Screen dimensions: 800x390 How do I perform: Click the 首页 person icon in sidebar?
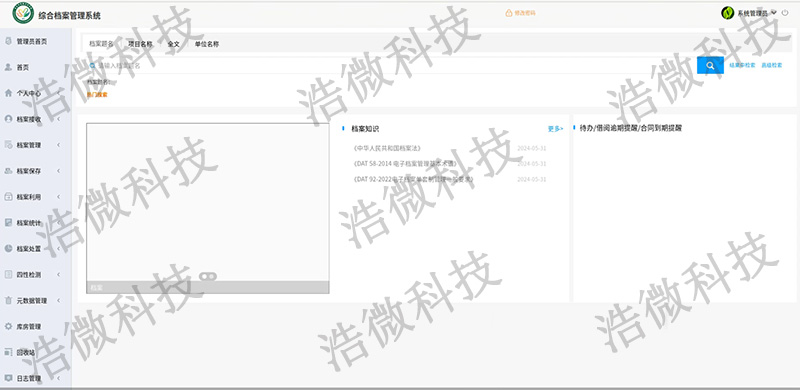click(x=8, y=67)
